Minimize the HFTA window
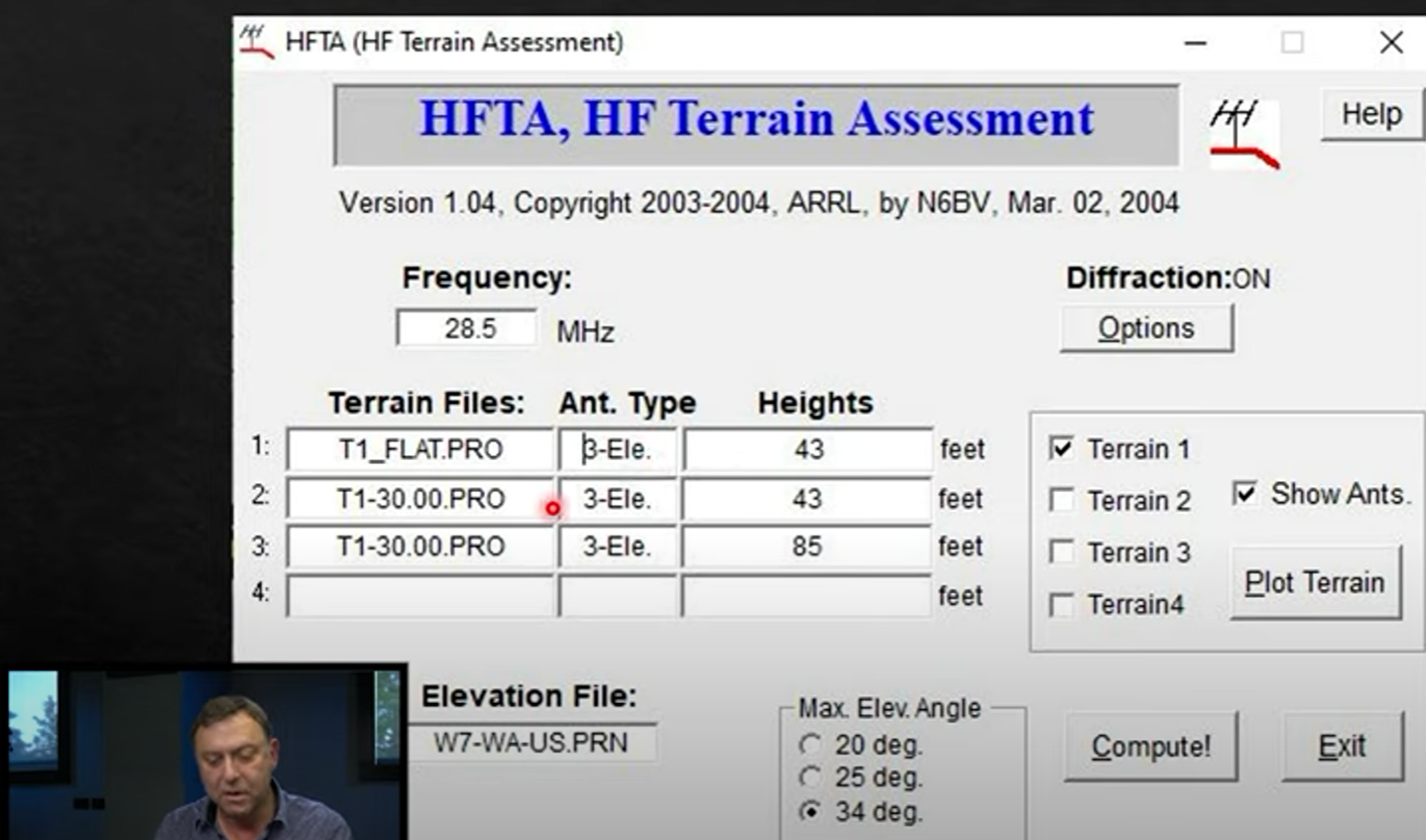 1196,43
